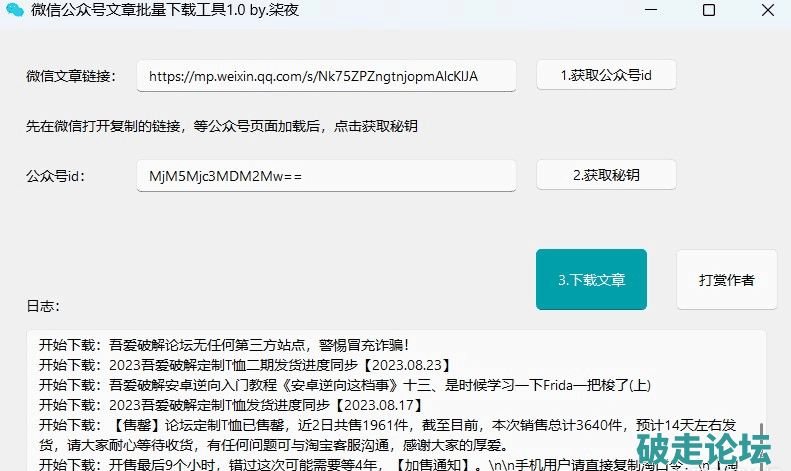791x471 pixels.
Task: Close the download tool window
Action: pyautogui.click(x=765, y=11)
